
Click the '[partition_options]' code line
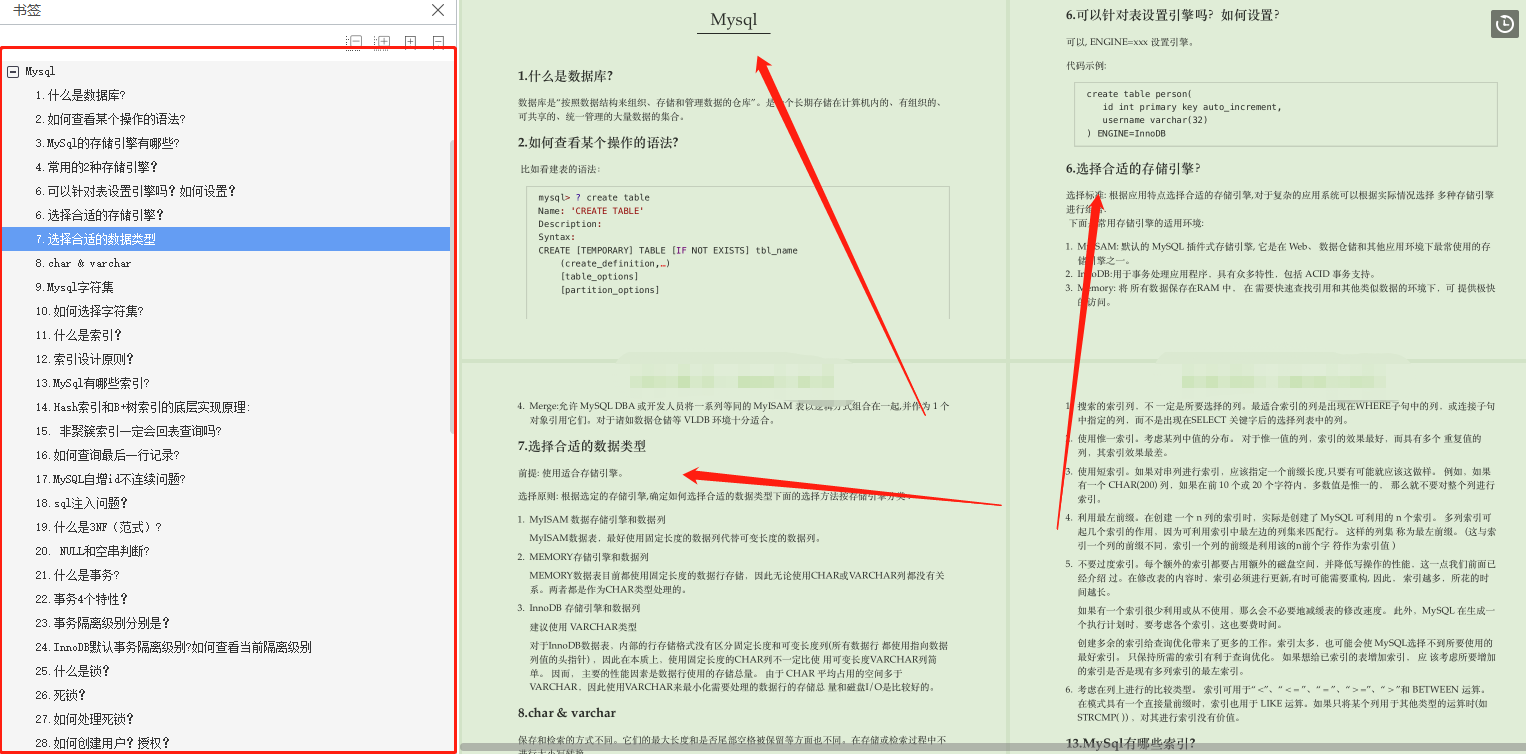[x=610, y=290]
